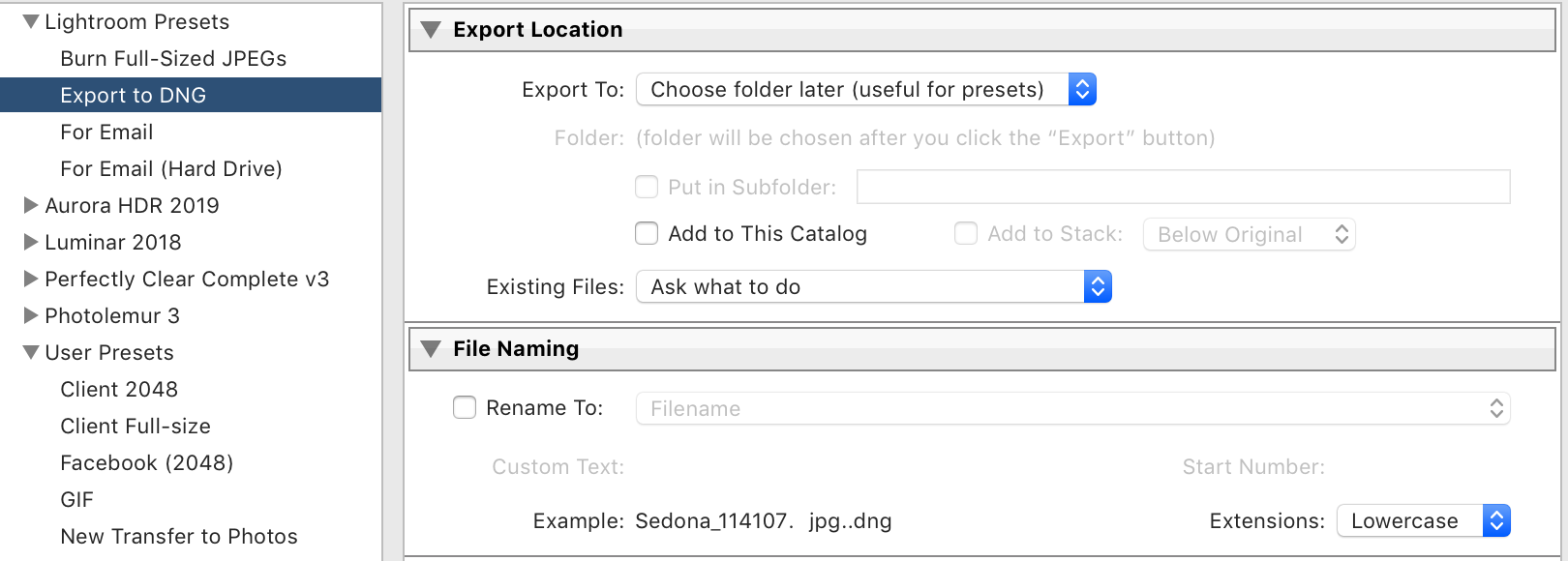
Task: Select the Burn Full-Sized JPEGs preset
Action: coord(173,58)
